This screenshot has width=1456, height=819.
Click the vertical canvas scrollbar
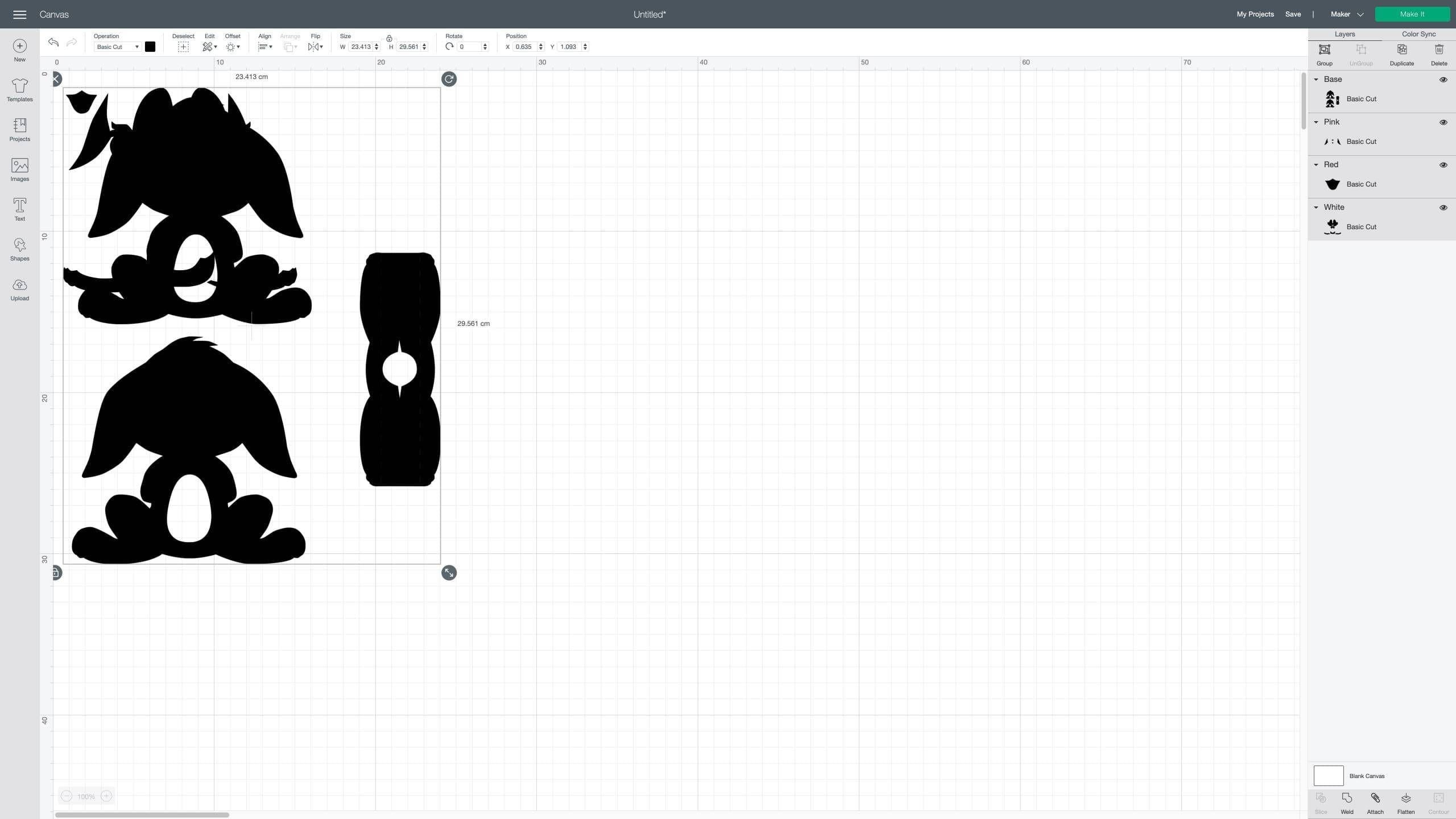(x=1304, y=101)
